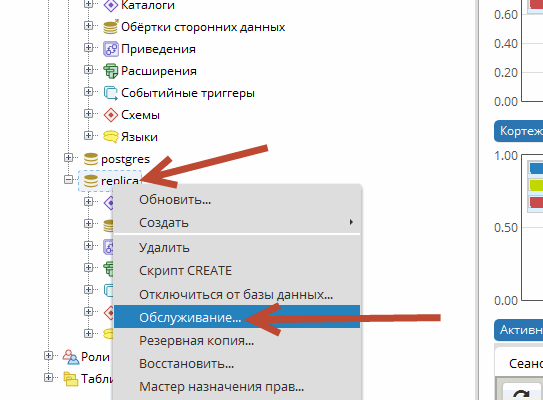The image size is (543, 400).
Task: Click the tablespaces folder icon
Action: pyautogui.click(x=71, y=379)
